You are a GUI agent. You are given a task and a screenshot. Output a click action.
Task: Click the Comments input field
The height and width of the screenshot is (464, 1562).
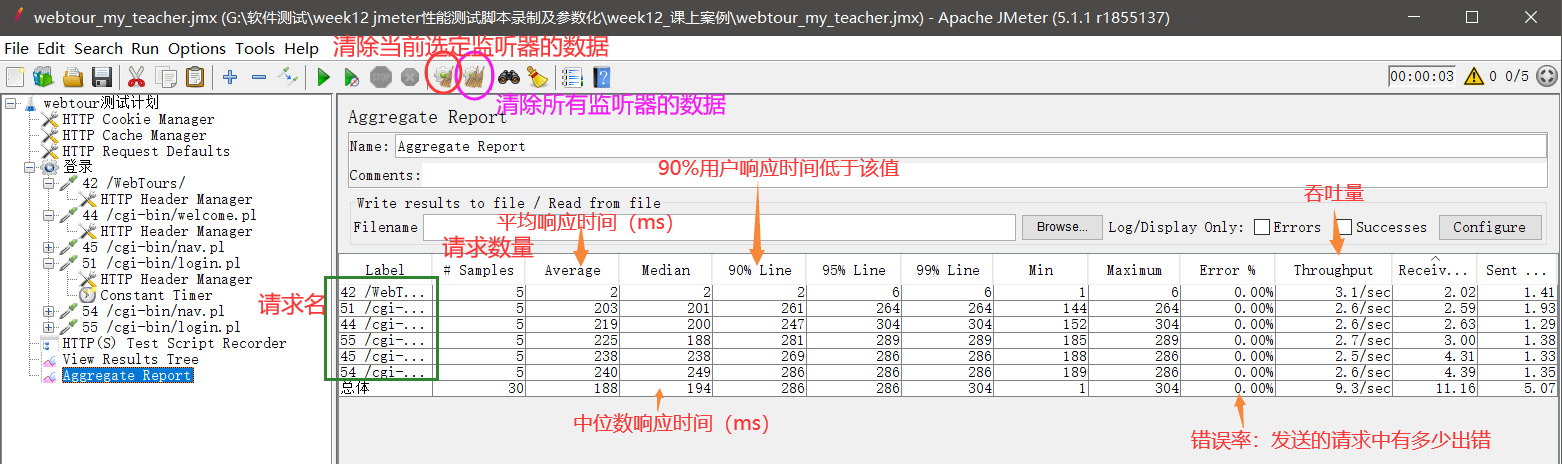click(984, 175)
